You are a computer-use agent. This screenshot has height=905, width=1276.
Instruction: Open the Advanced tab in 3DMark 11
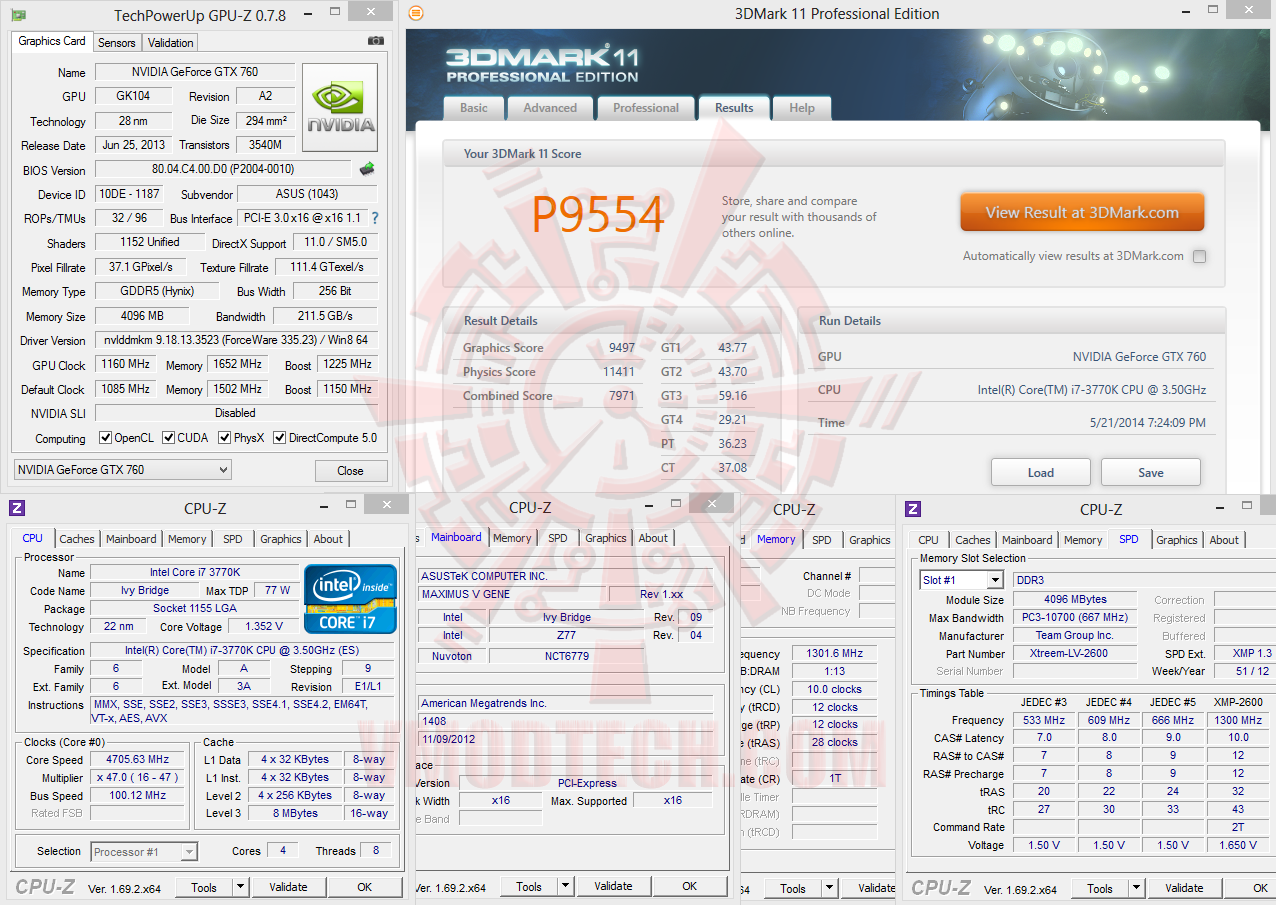[550, 108]
